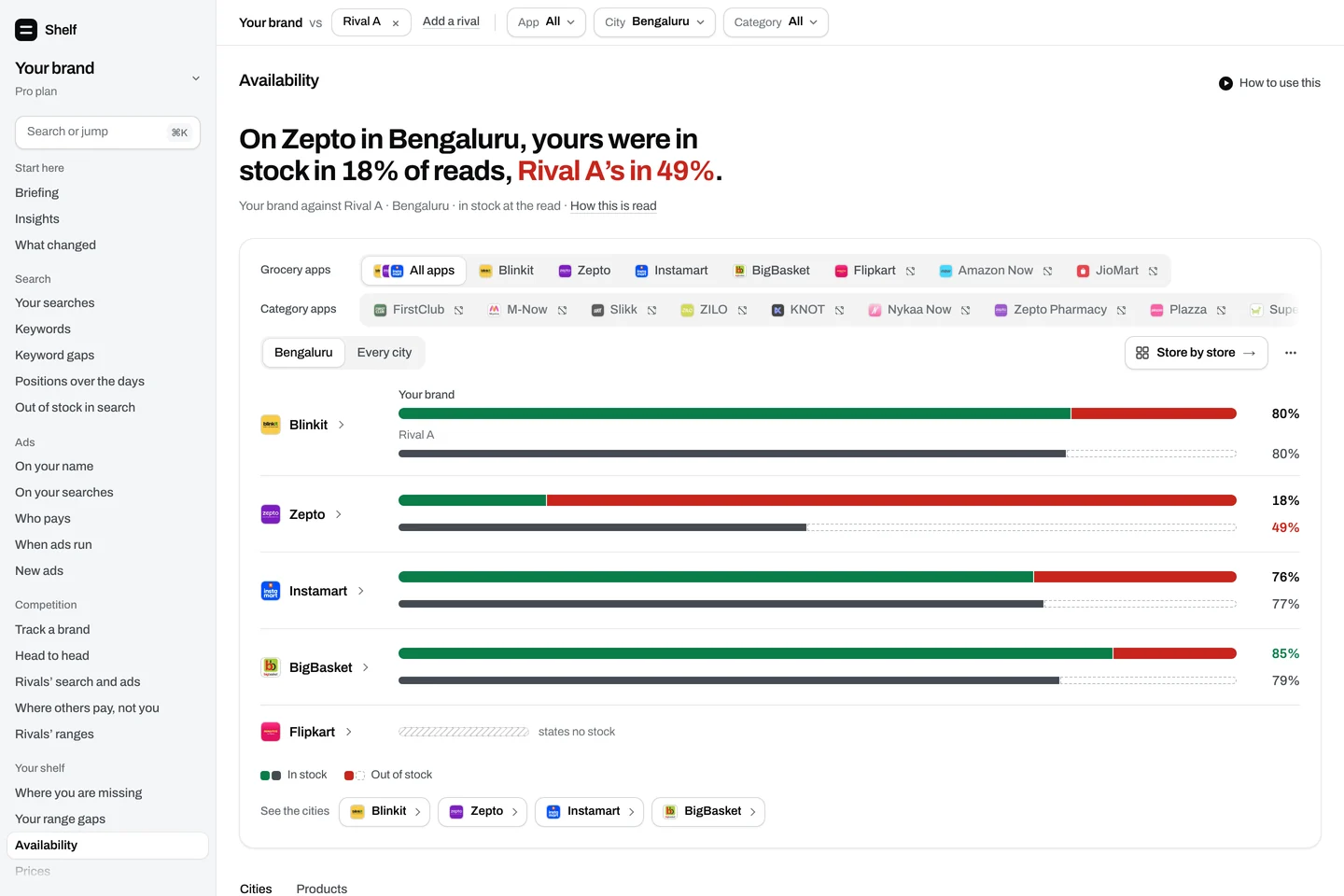This screenshot has width=1344, height=896.
Task: Click the unavailable icon next to JioMart
Action: click(x=1153, y=272)
